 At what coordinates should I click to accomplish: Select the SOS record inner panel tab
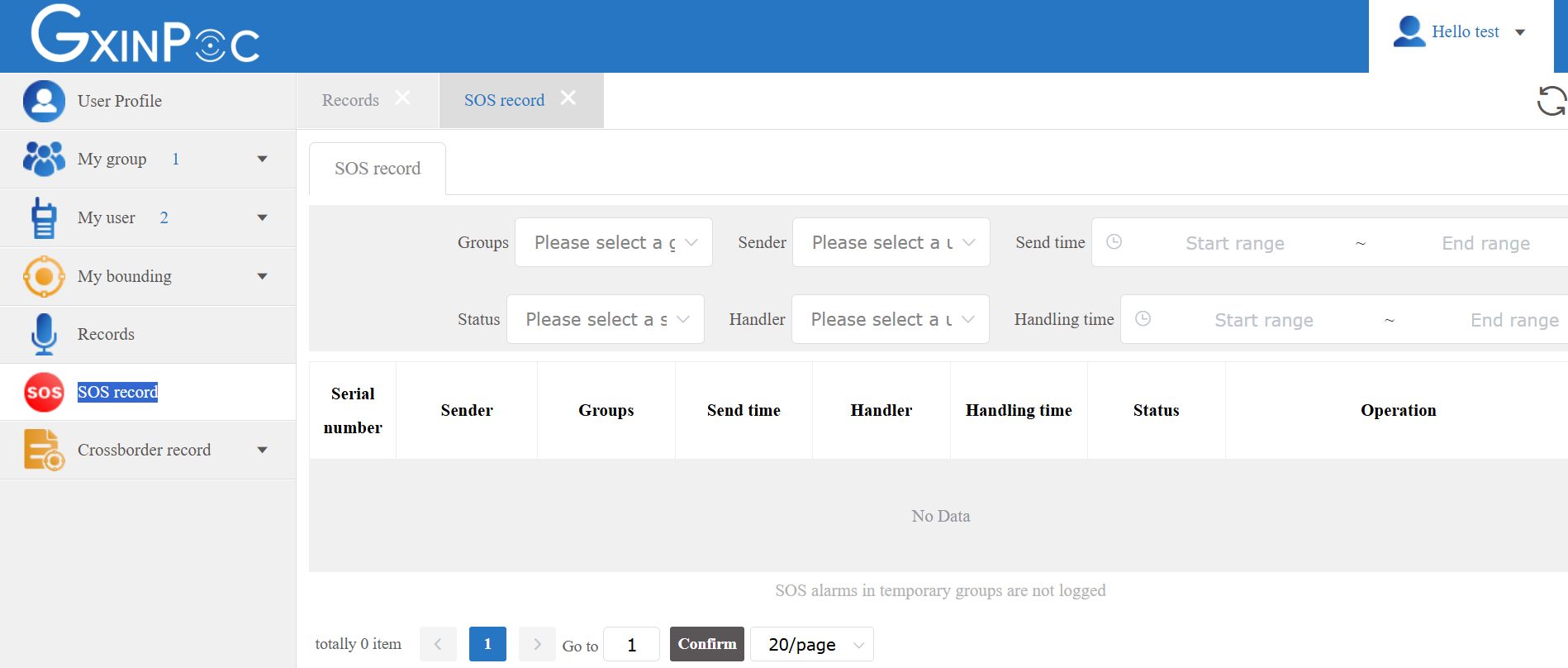pyautogui.click(x=378, y=169)
